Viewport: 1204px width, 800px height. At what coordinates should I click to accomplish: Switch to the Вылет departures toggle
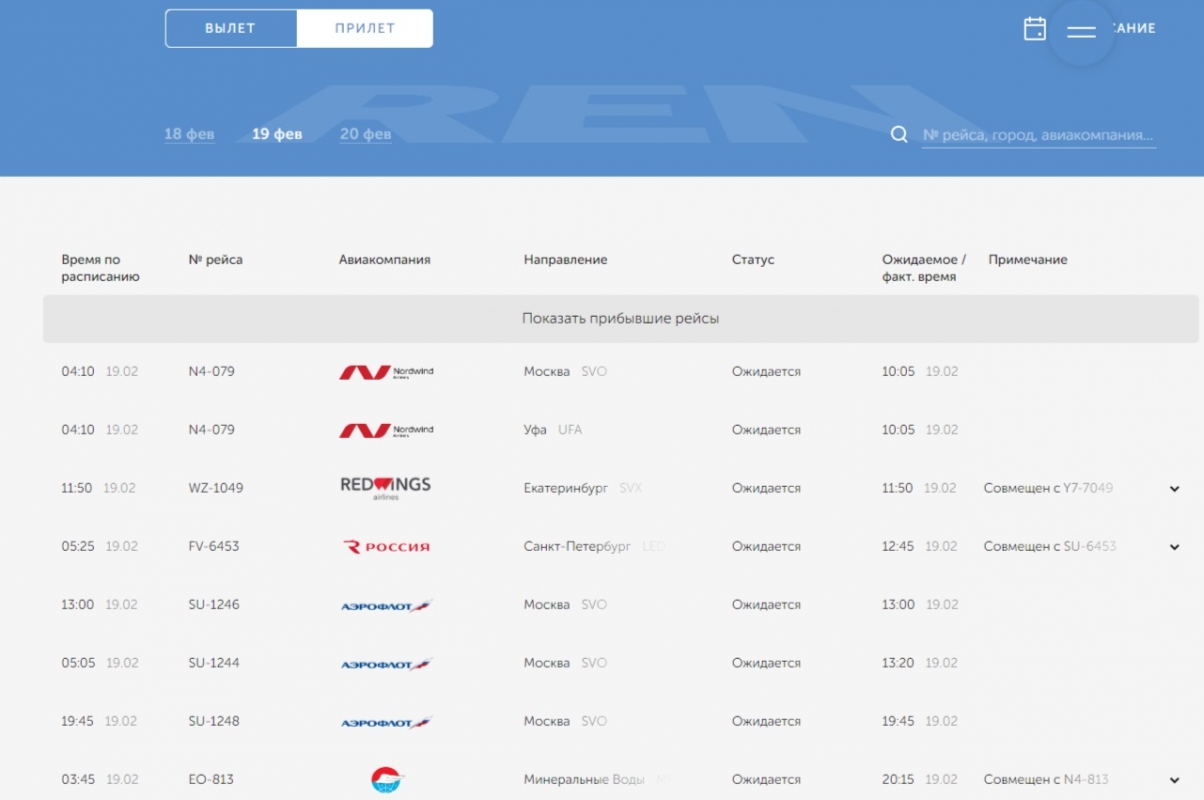[x=231, y=29]
